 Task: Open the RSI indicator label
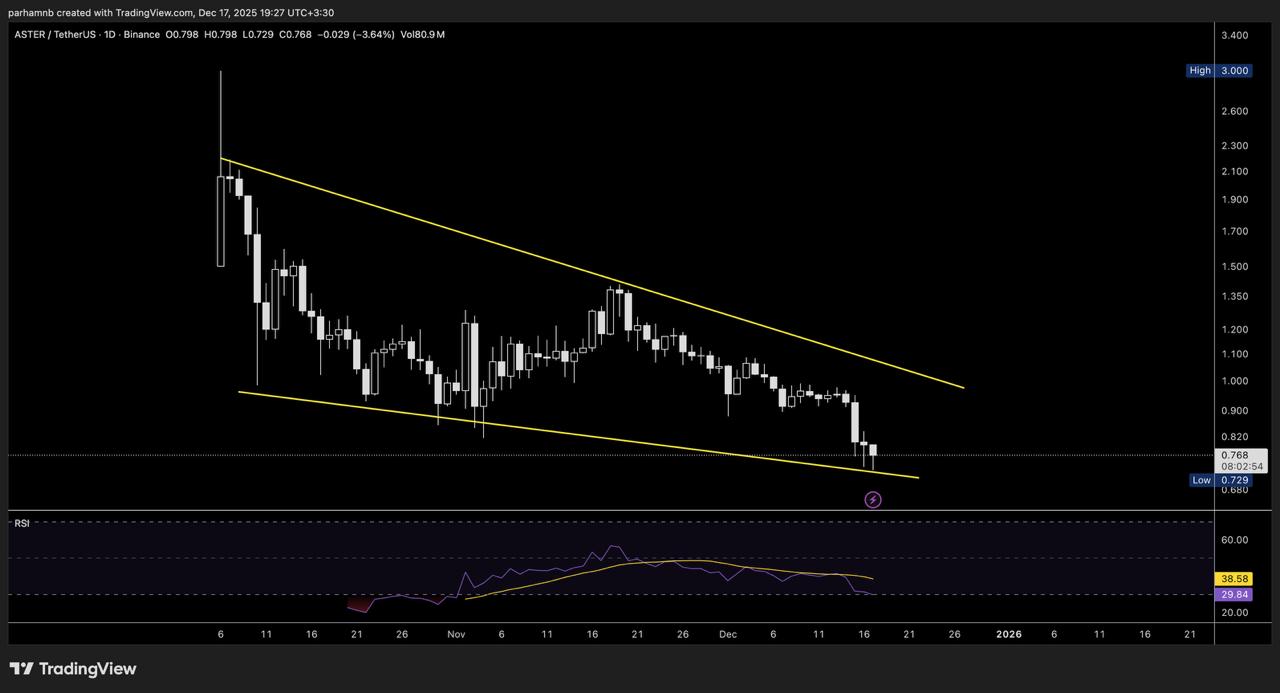coord(22,523)
